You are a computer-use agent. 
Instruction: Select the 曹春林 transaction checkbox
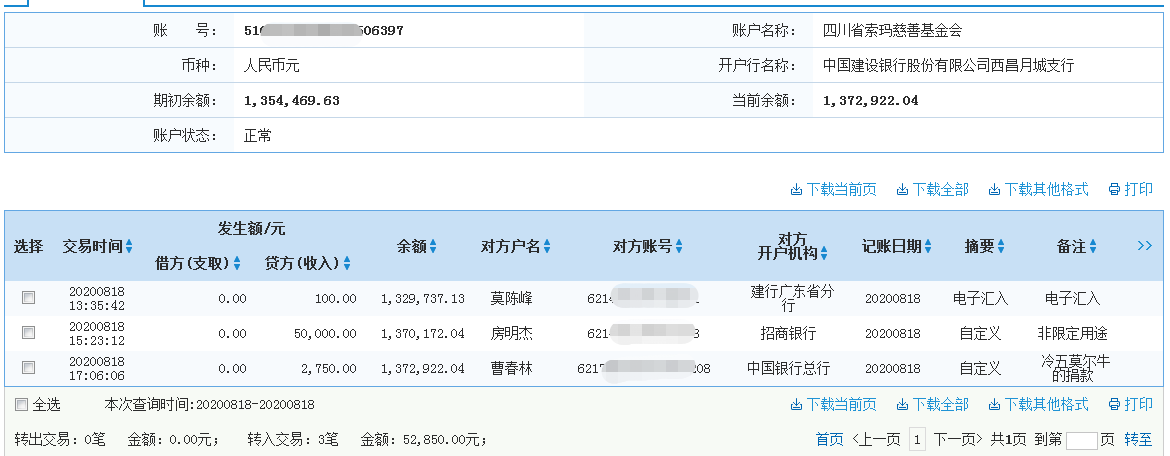[28, 367]
